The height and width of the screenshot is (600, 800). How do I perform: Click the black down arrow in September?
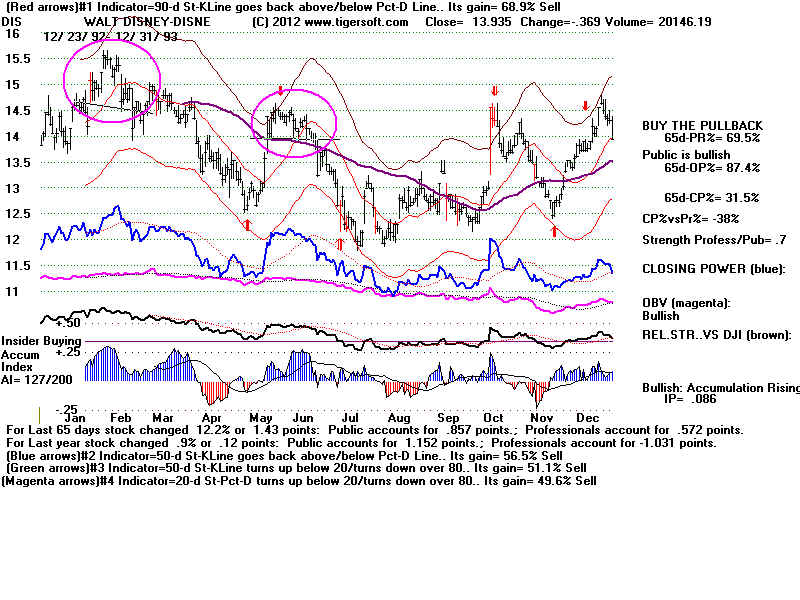click(442, 164)
